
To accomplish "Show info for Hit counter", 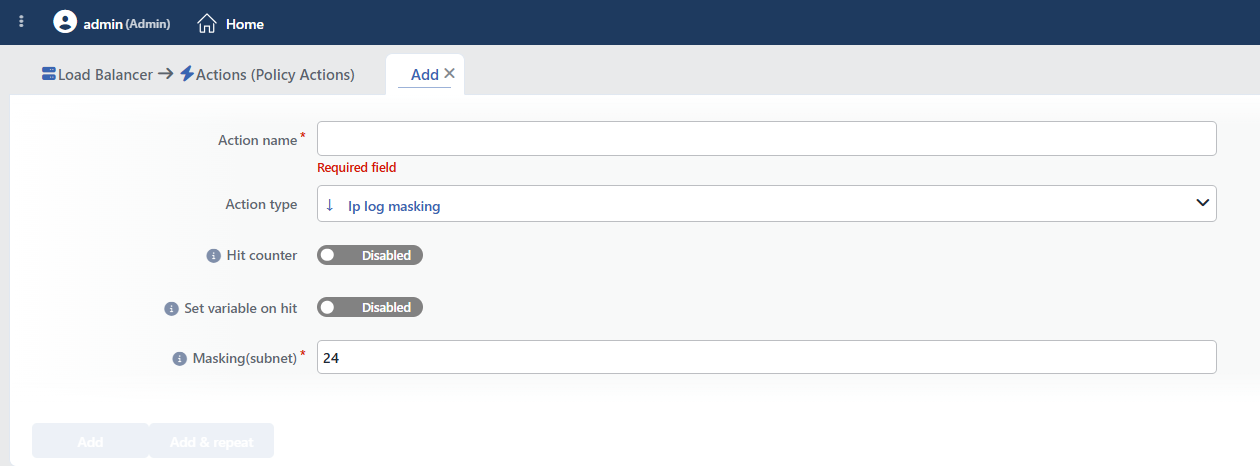I will [x=213, y=256].
